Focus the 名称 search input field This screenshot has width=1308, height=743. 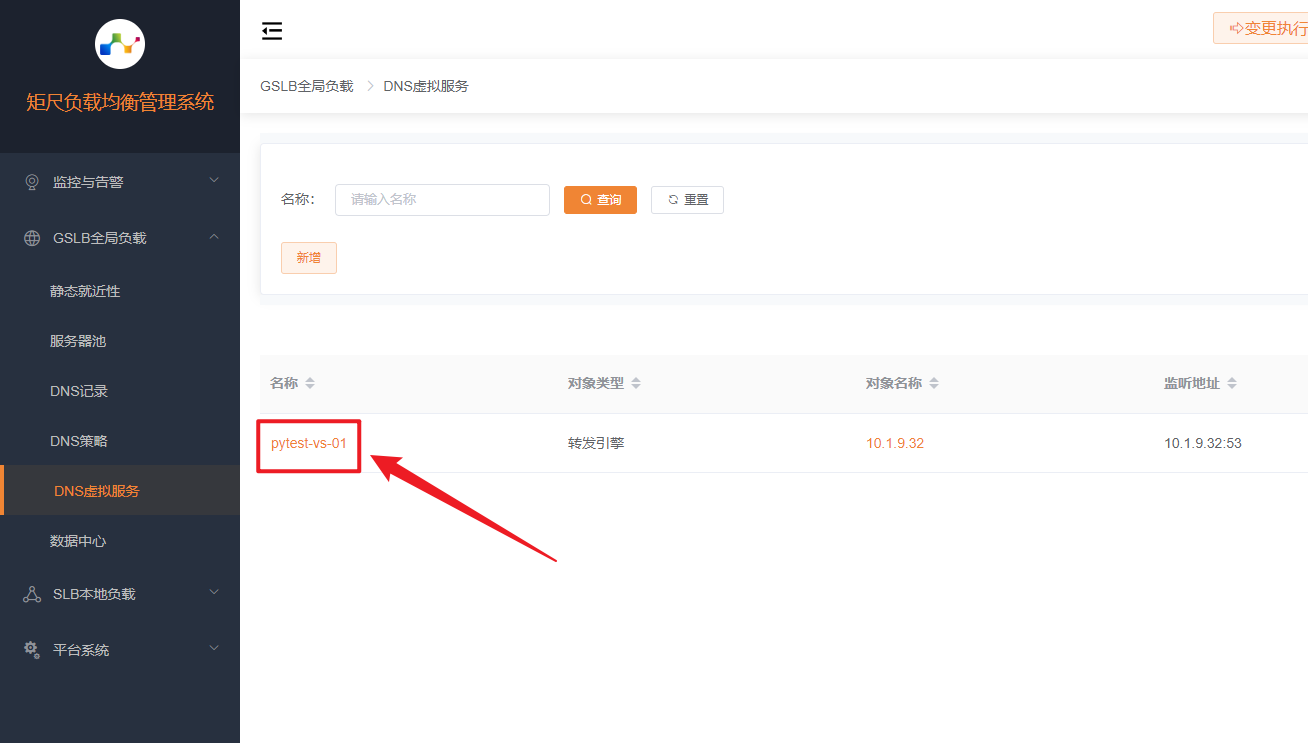click(x=442, y=200)
